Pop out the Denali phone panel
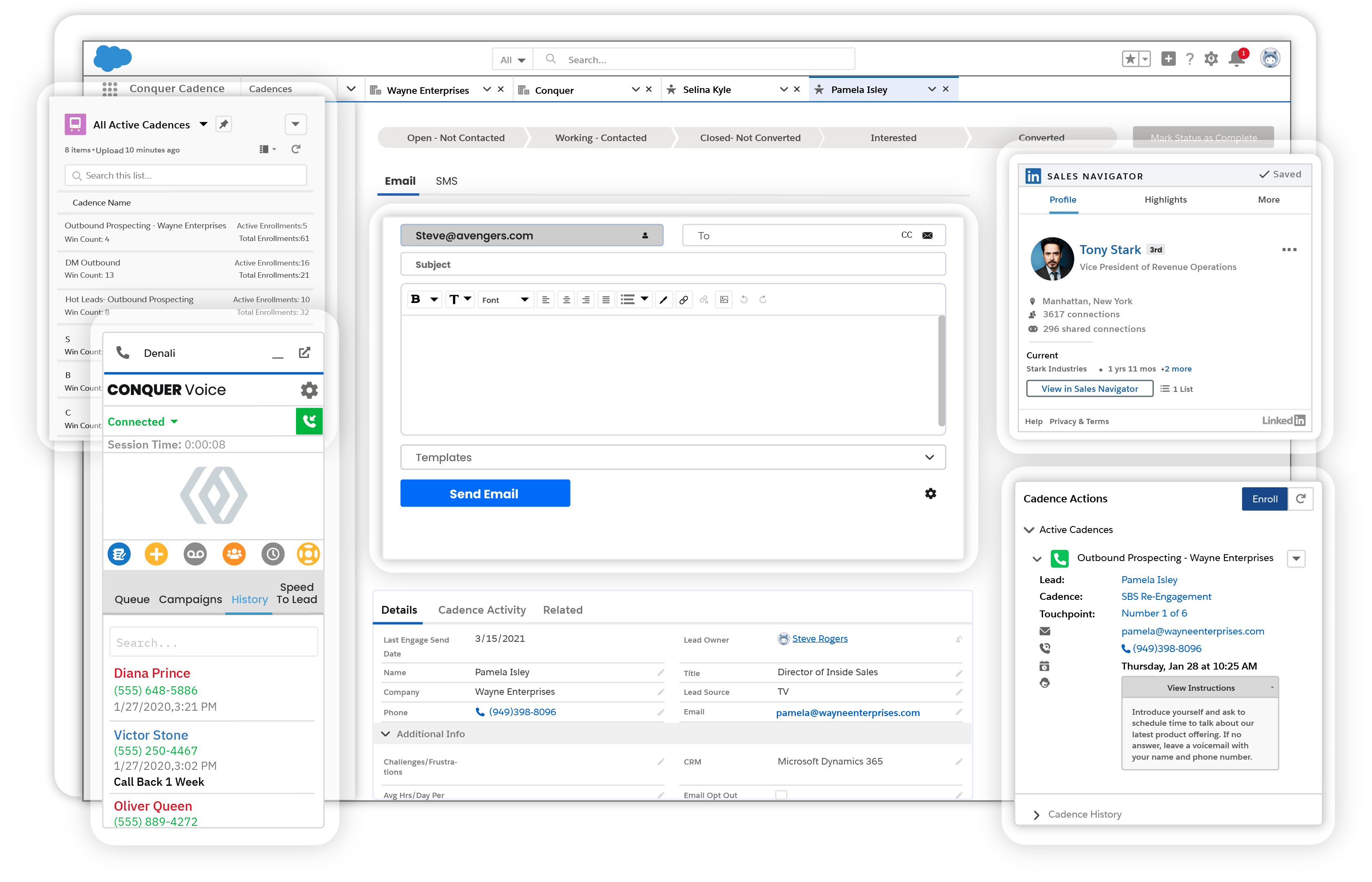This screenshot has width=1372, height=882. pos(305,352)
